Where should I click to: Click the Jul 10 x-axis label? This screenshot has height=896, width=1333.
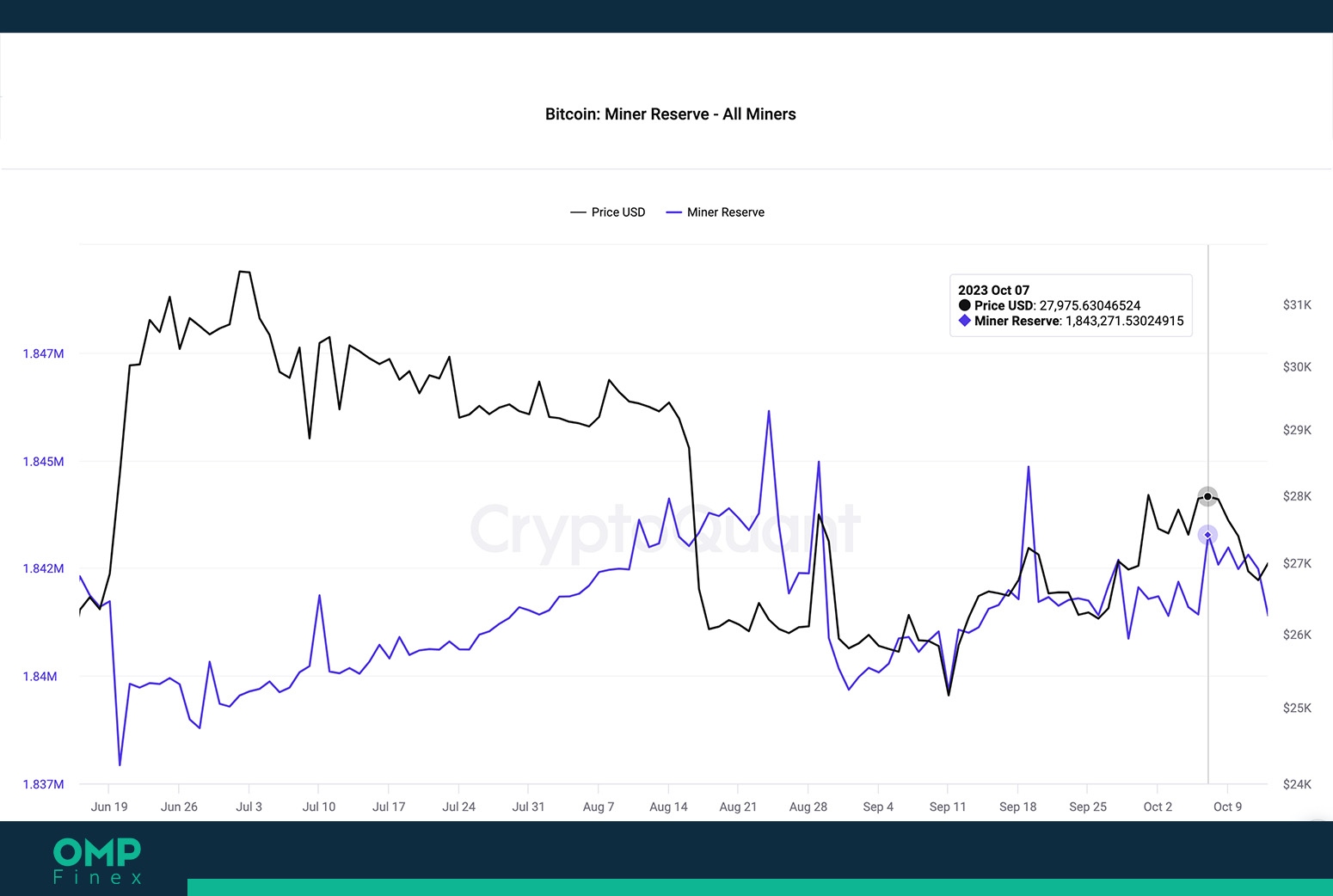click(x=319, y=807)
